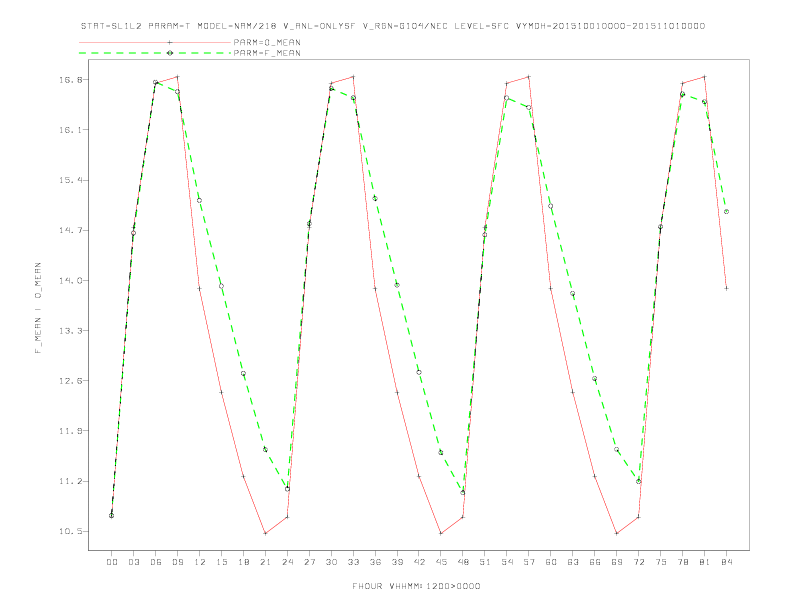
Task: Click y-axis tick label 15.4
Action: pos(69,180)
